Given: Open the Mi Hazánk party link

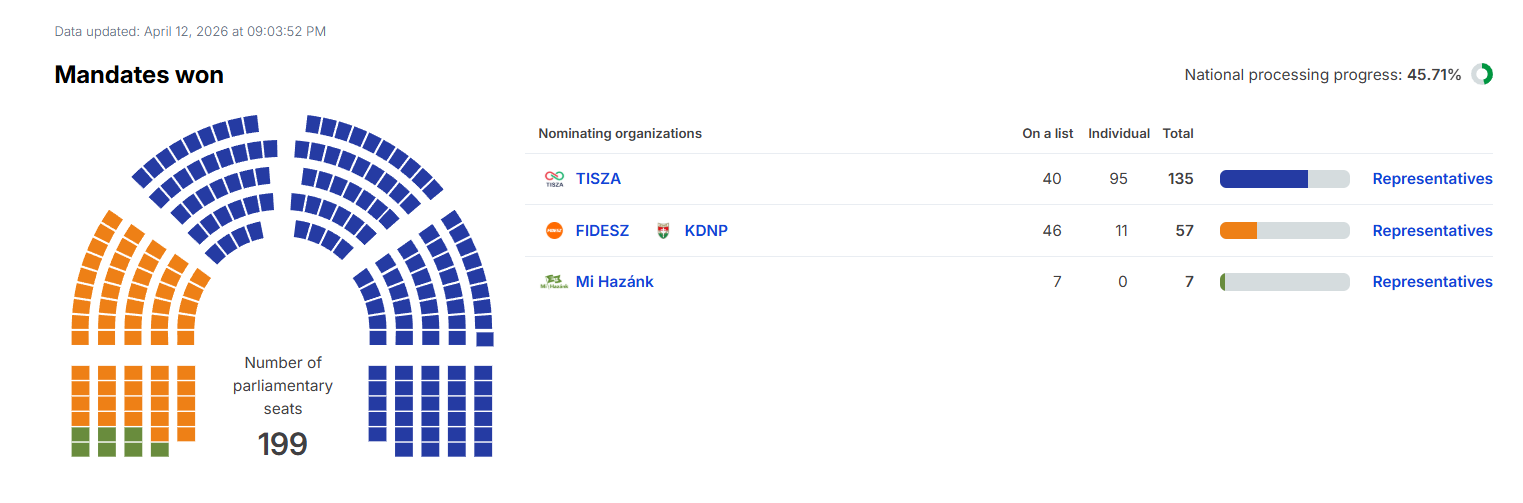Looking at the screenshot, I should (615, 282).
